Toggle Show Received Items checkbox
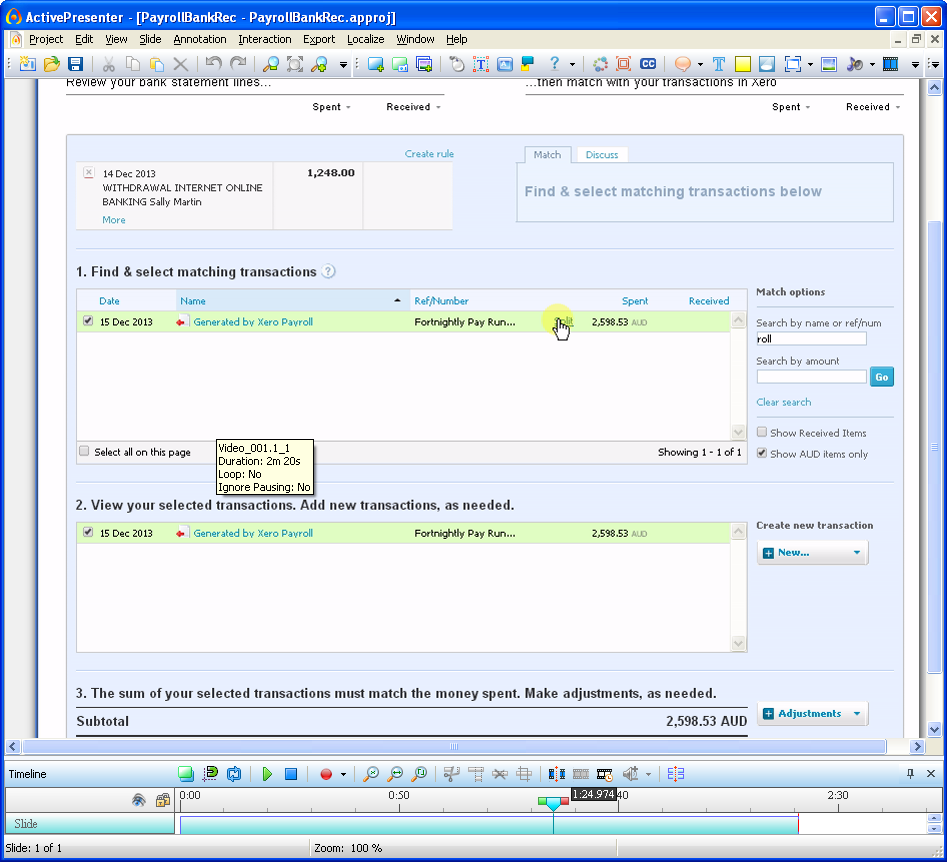This screenshot has height=862, width=948. pos(762,433)
